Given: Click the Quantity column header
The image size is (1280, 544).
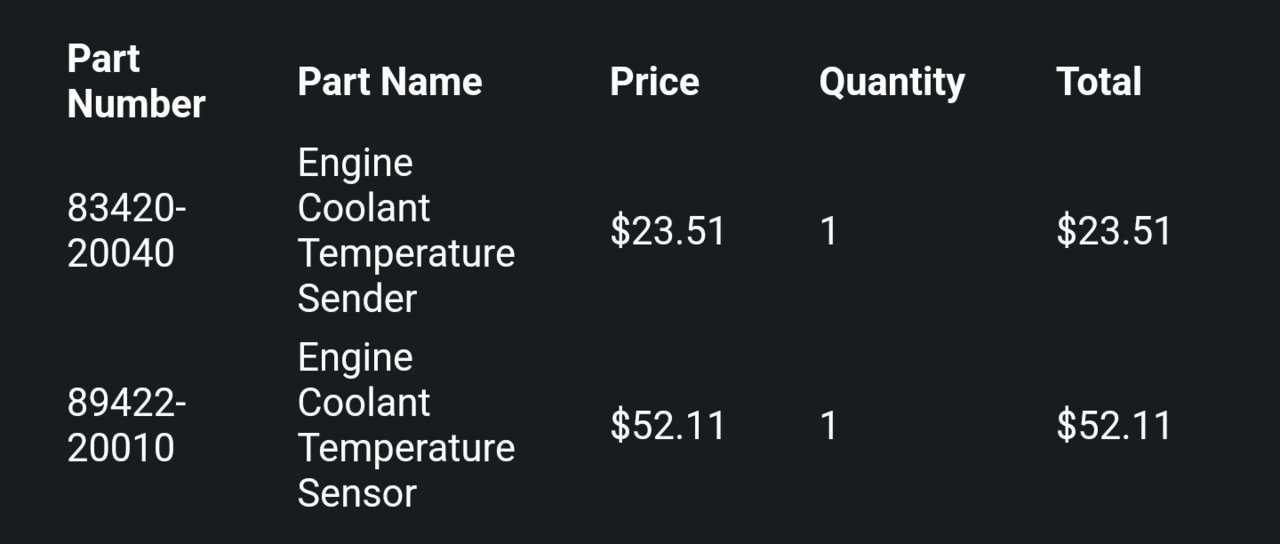Looking at the screenshot, I should 892,82.
